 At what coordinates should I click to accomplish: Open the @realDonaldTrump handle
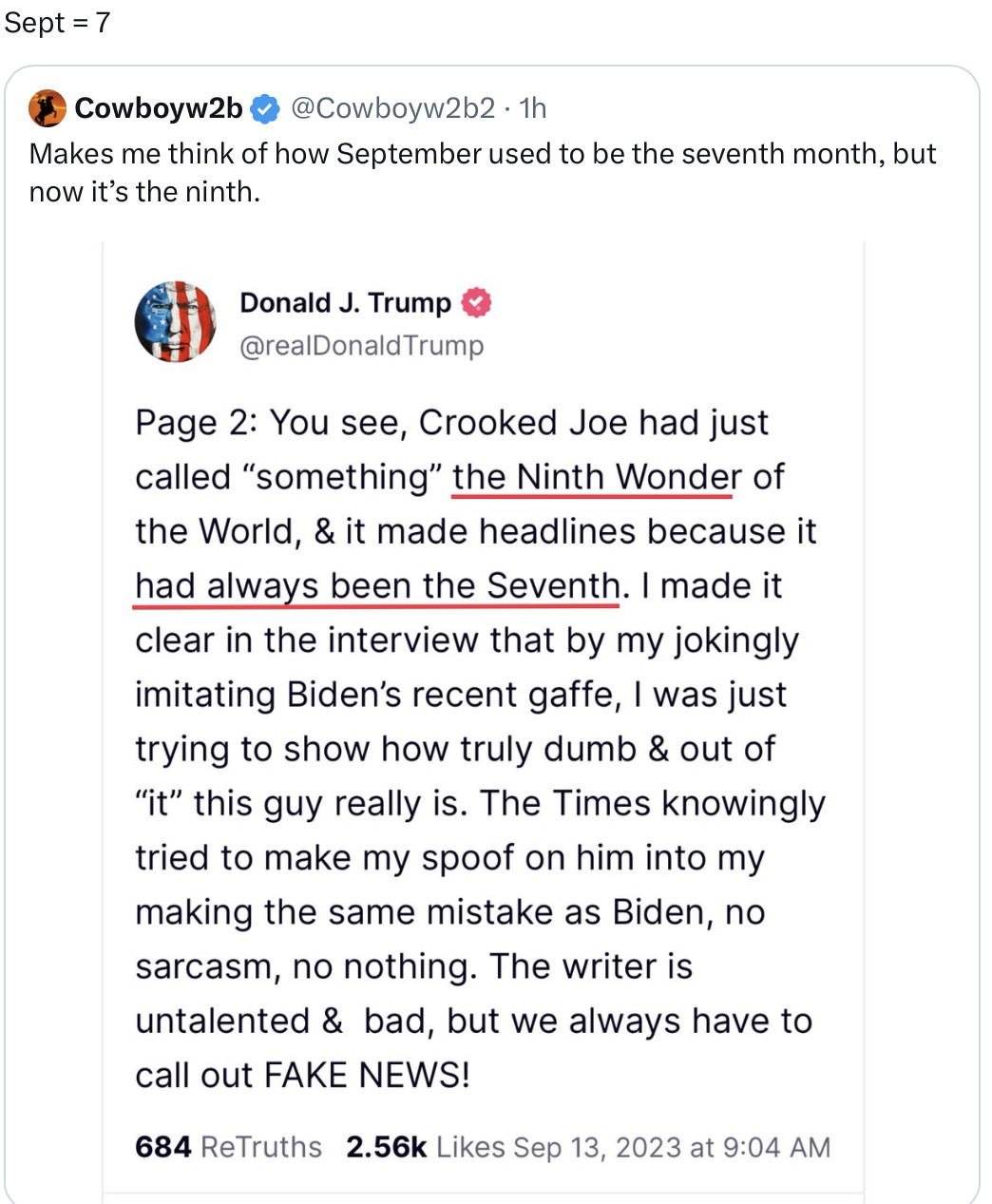point(361,345)
